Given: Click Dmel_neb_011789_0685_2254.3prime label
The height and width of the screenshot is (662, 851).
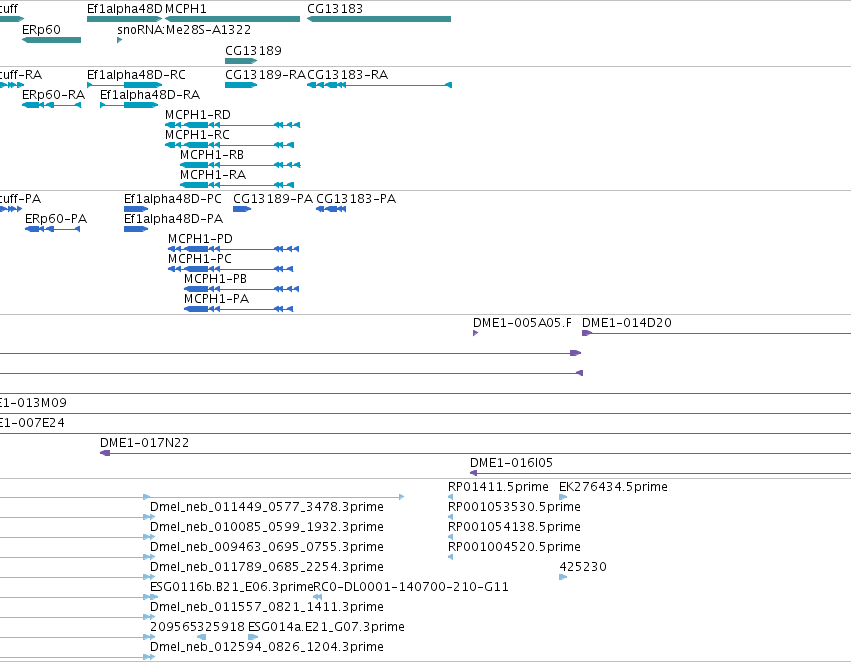Looking at the screenshot, I should [x=266, y=567].
